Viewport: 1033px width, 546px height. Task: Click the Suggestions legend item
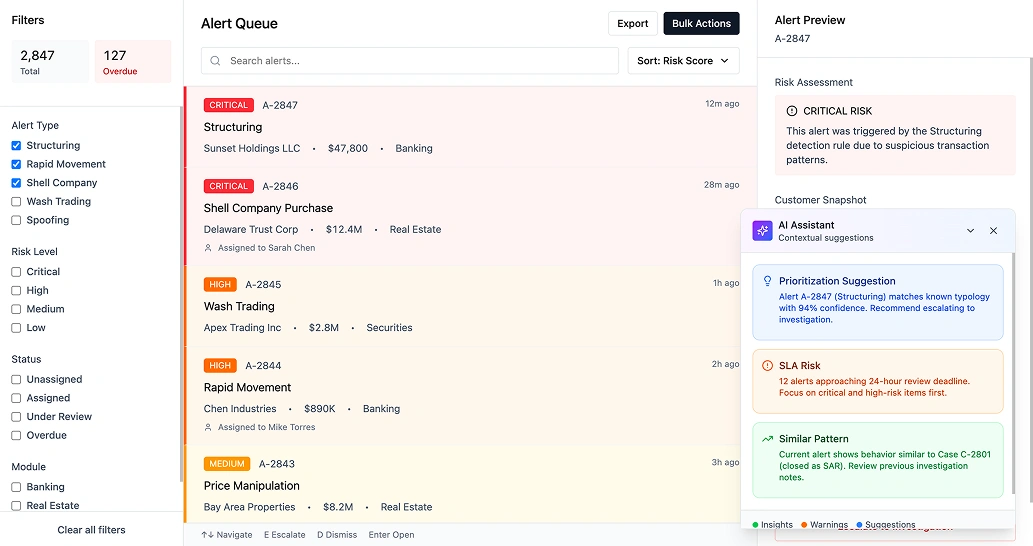885,524
